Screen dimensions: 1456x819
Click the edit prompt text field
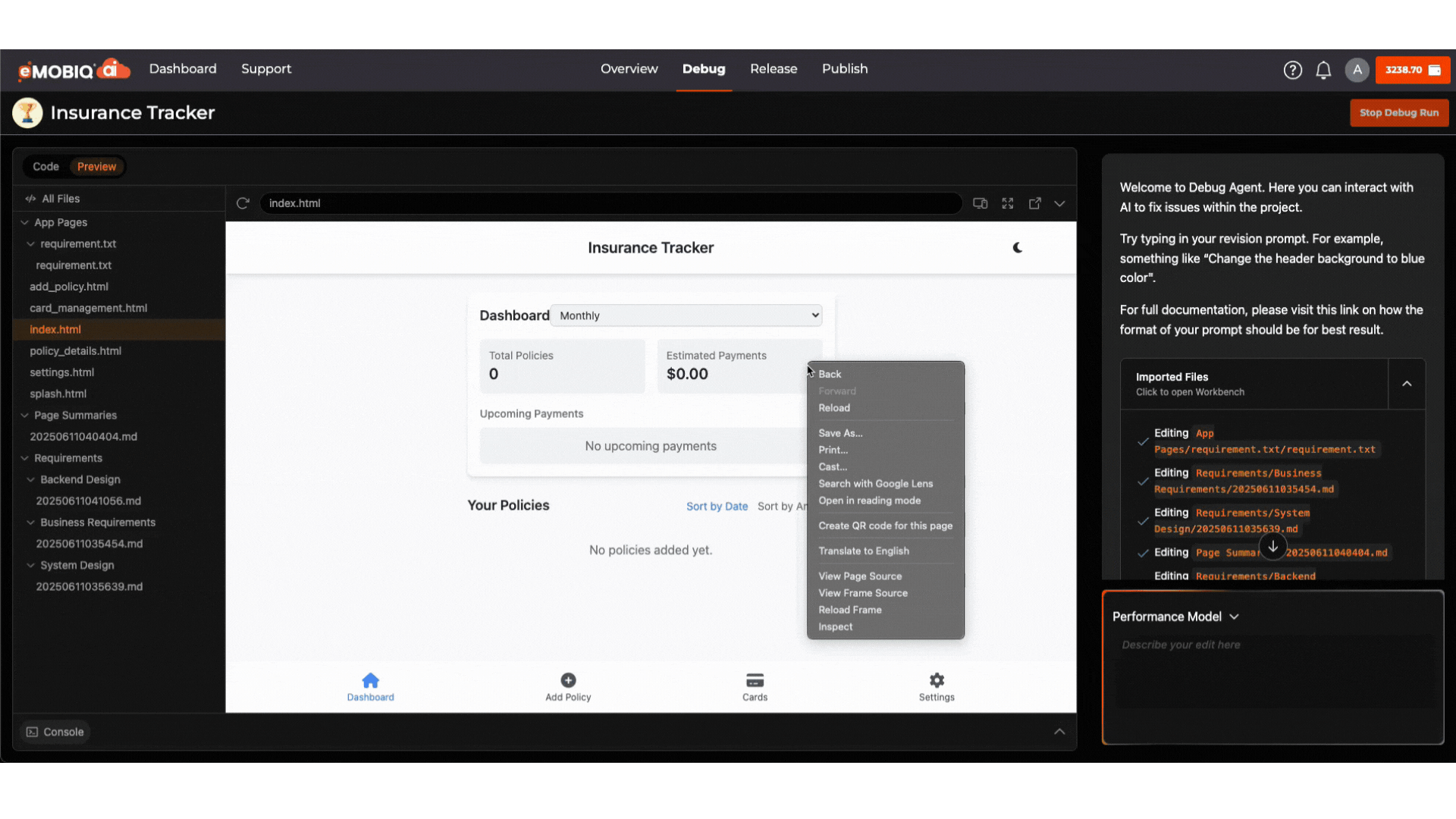1272,667
